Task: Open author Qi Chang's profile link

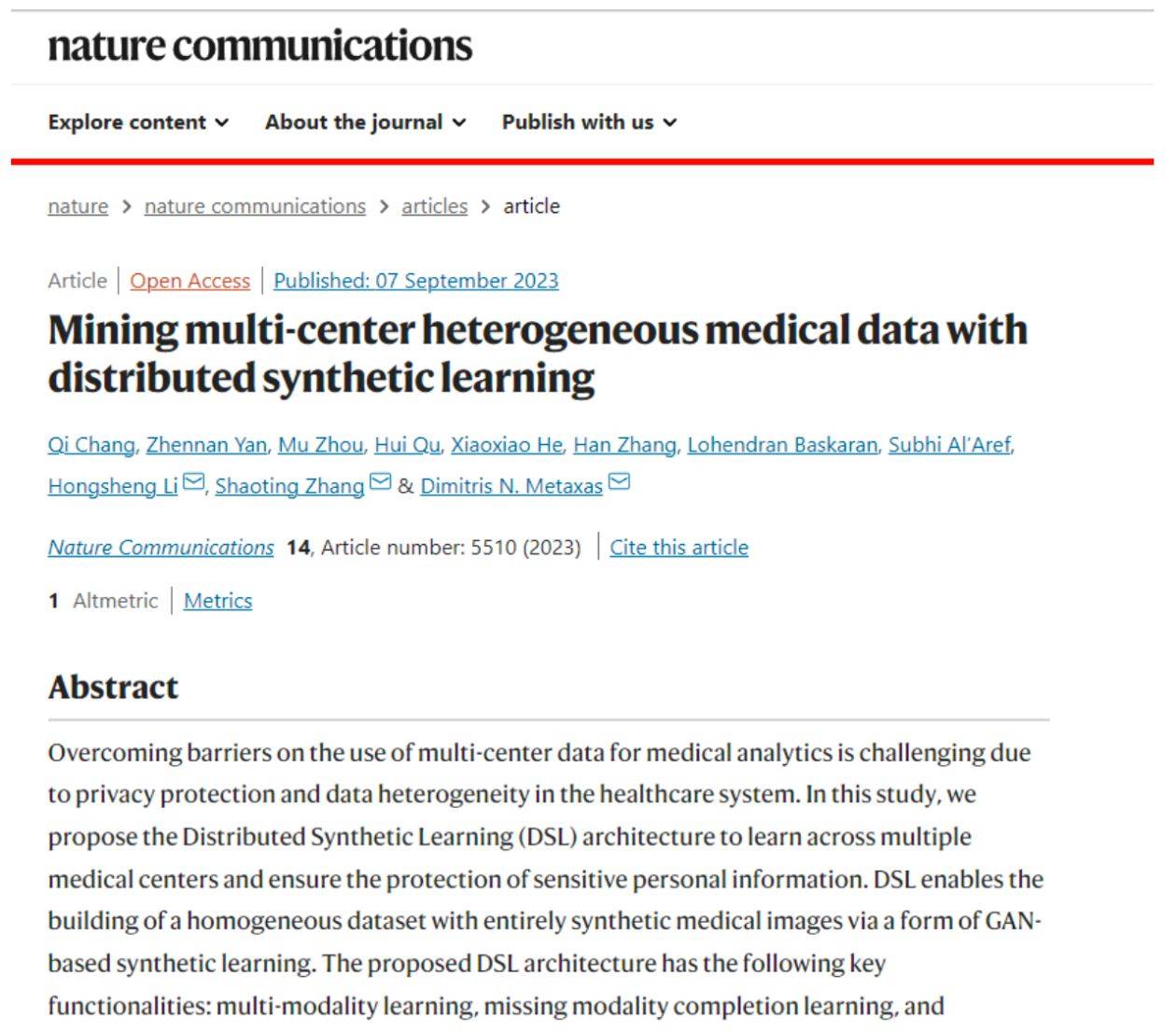Action: pyautogui.click(x=91, y=445)
